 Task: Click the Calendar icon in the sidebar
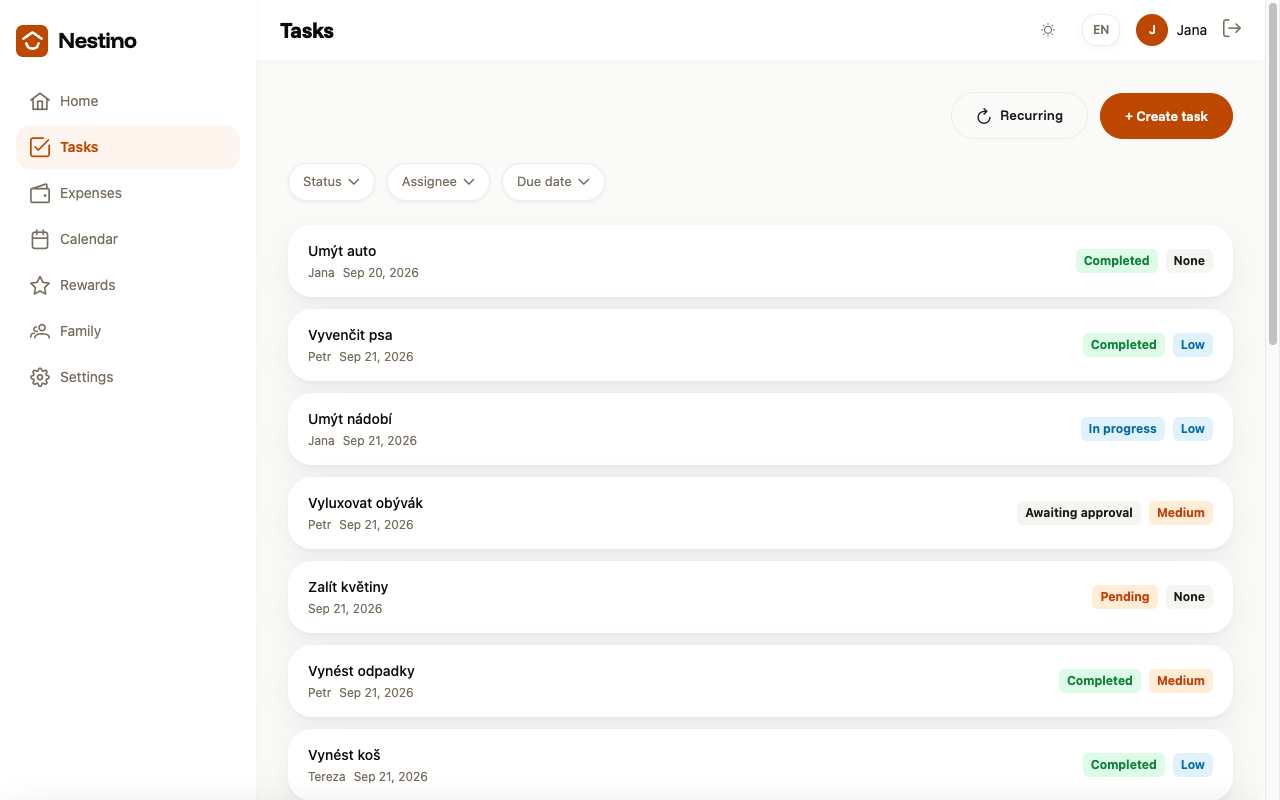point(40,239)
